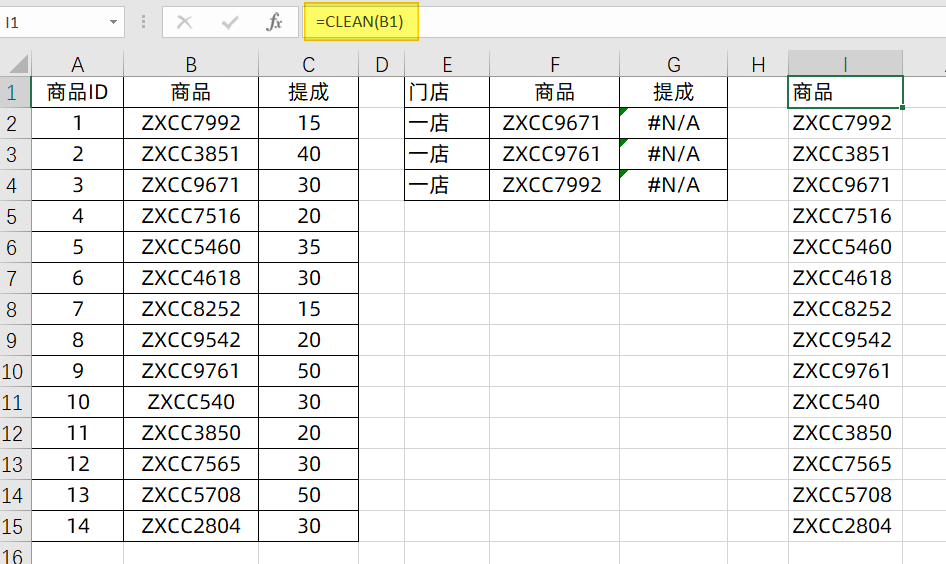Select row 5 header
946x564 pixels.
15,216
